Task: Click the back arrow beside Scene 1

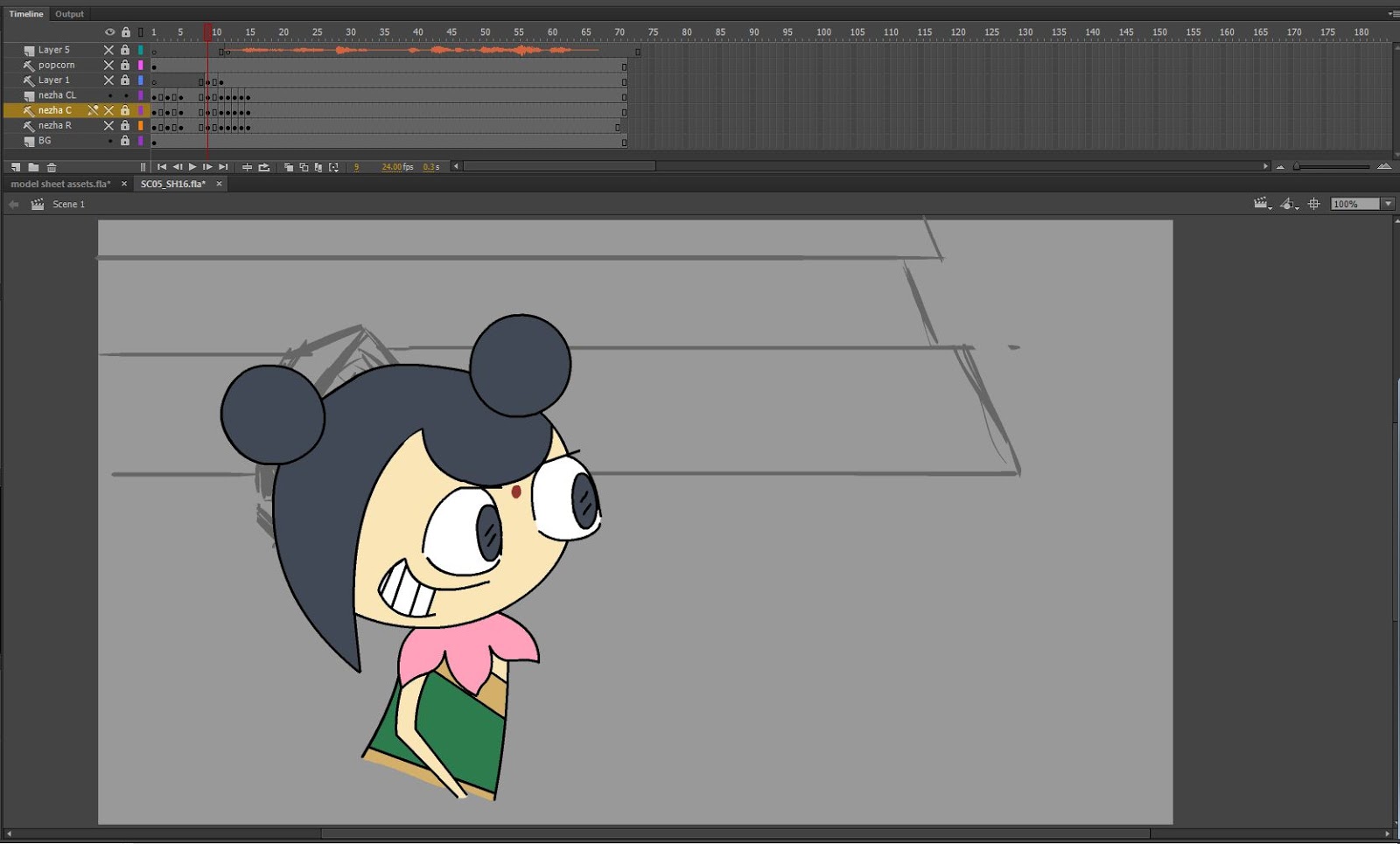Action: pyautogui.click(x=13, y=204)
